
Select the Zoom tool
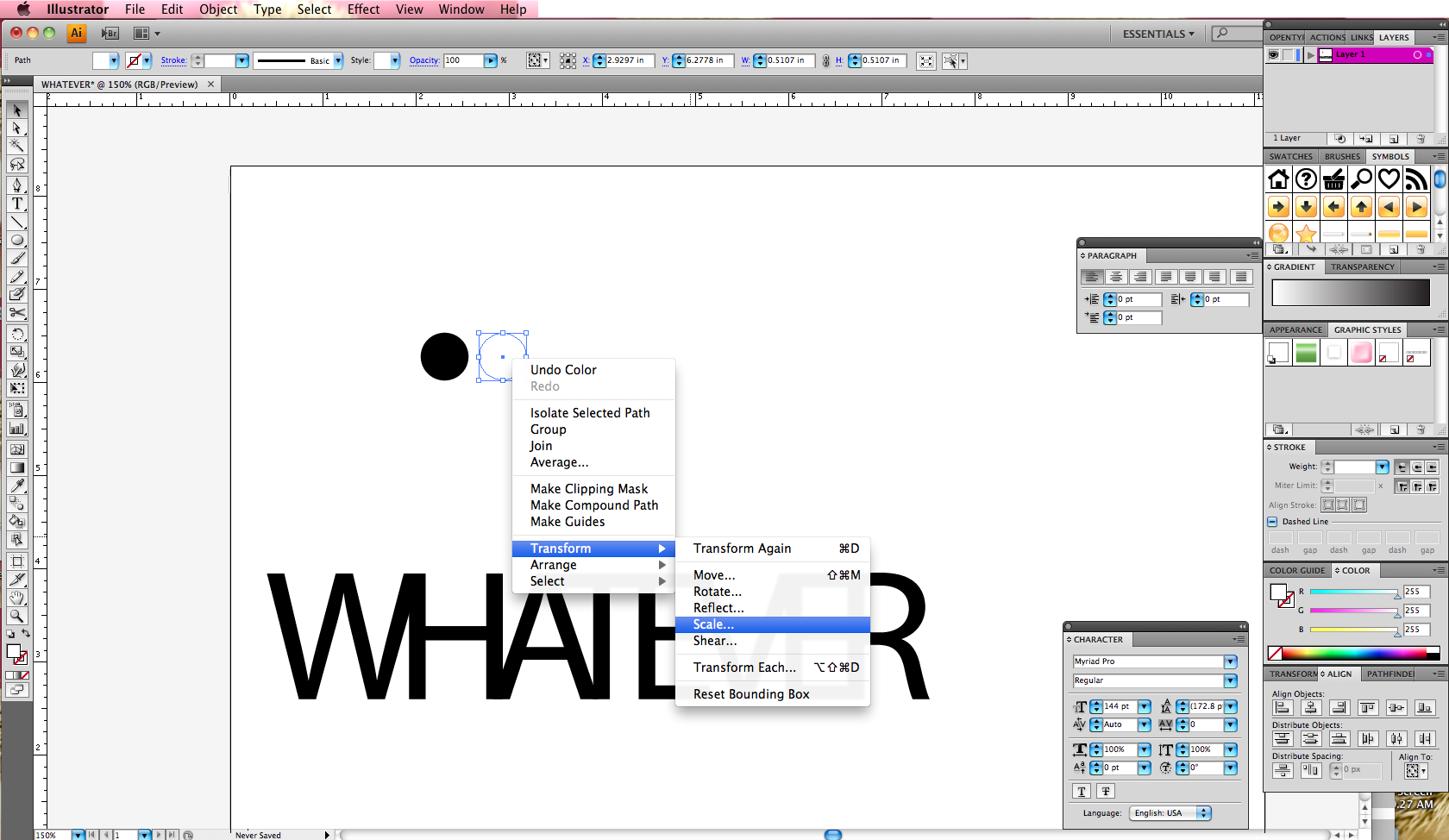click(x=16, y=616)
